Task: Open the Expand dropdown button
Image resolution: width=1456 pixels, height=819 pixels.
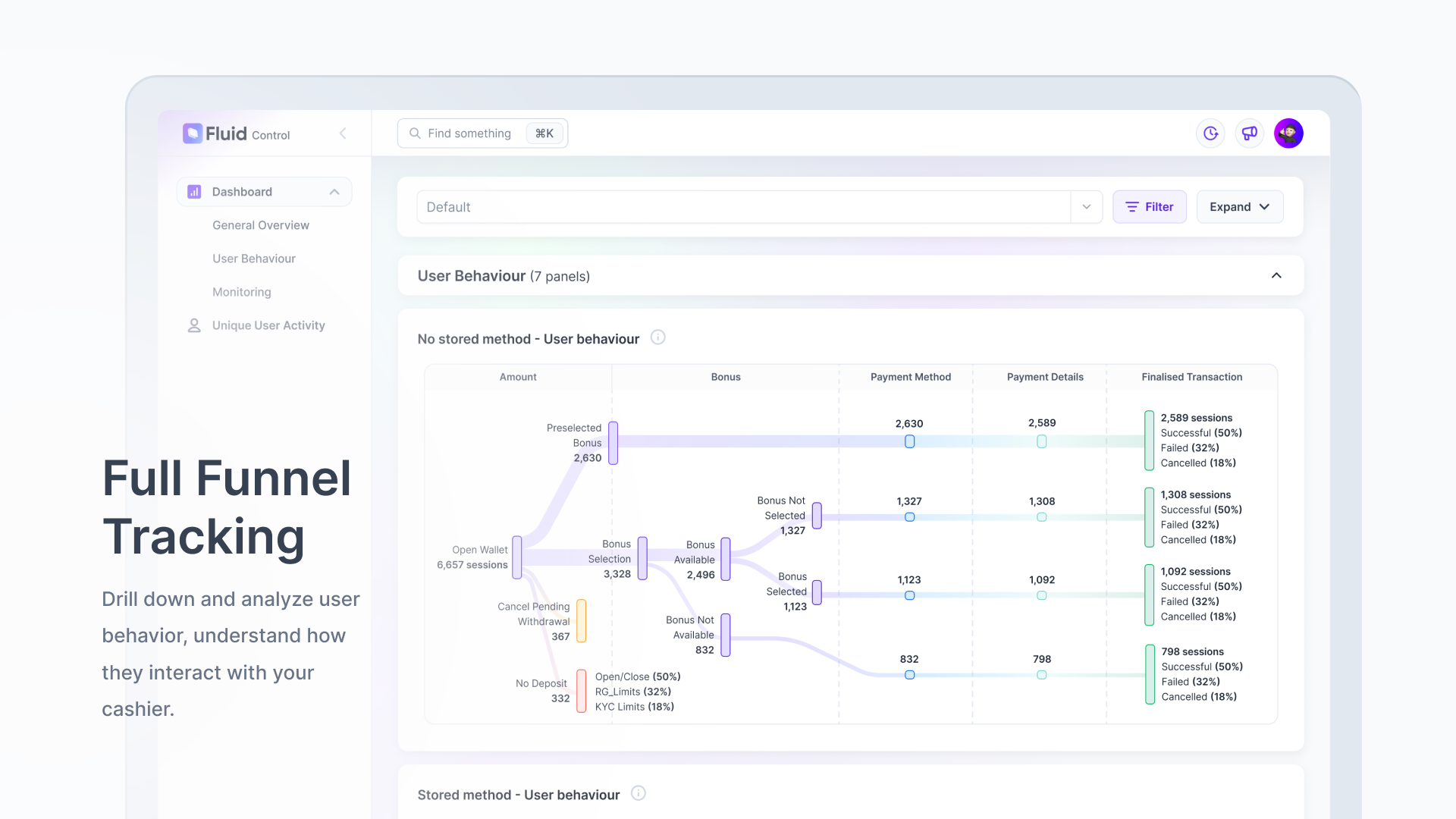Action: click(1239, 207)
